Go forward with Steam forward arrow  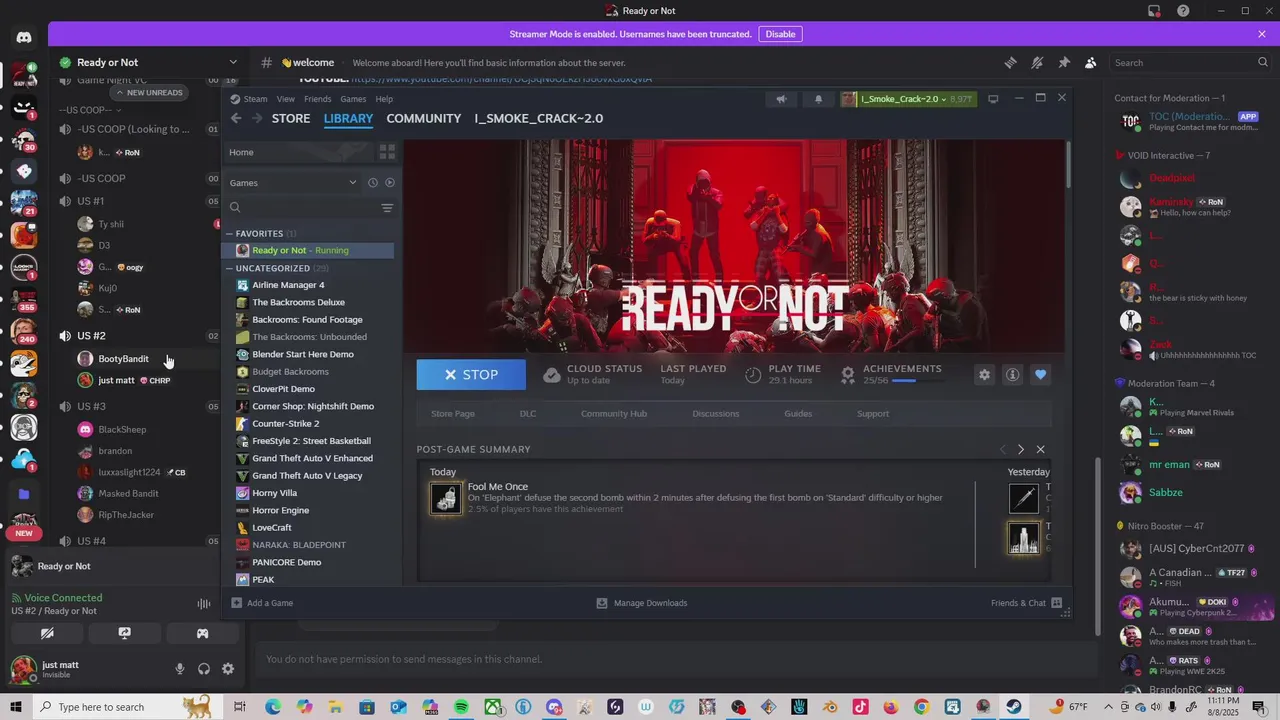pyautogui.click(x=257, y=118)
